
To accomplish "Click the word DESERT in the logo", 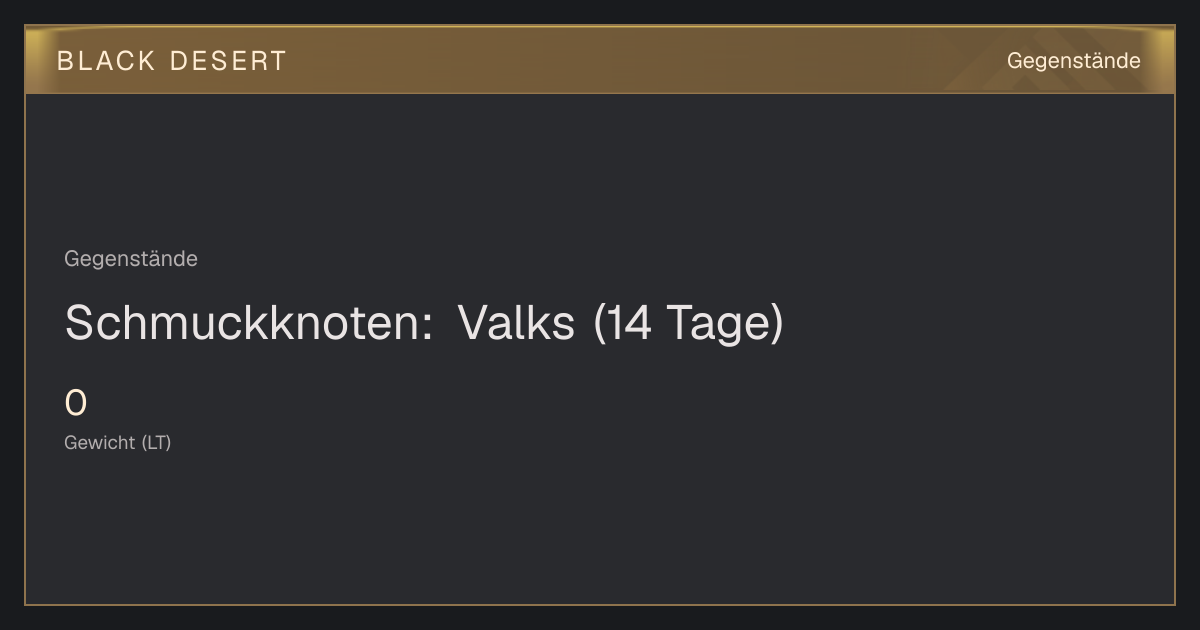I will [x=228, y=61].
